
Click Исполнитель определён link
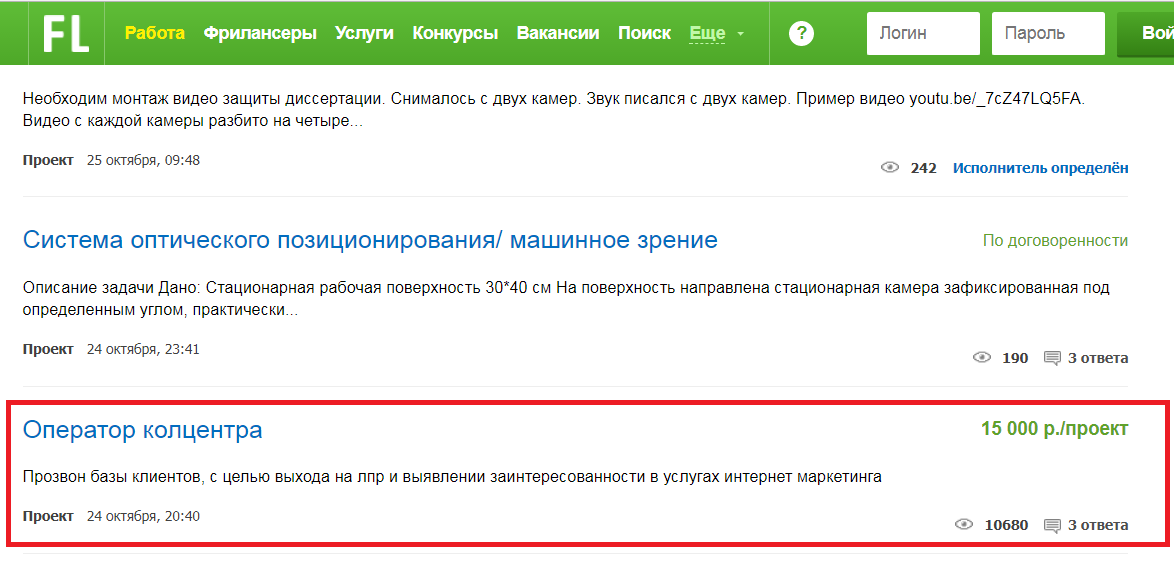(1040, 168)
